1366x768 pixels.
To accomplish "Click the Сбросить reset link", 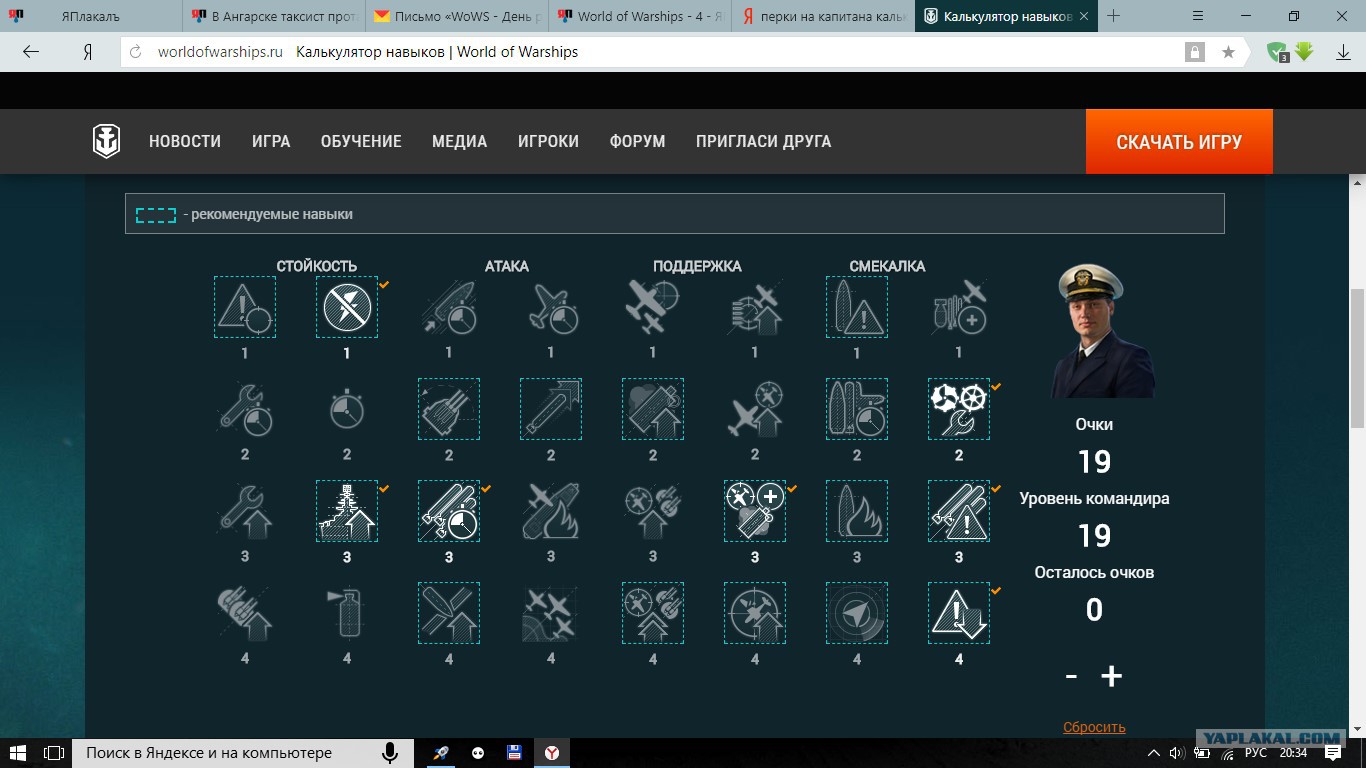I will pos(1094,727).
